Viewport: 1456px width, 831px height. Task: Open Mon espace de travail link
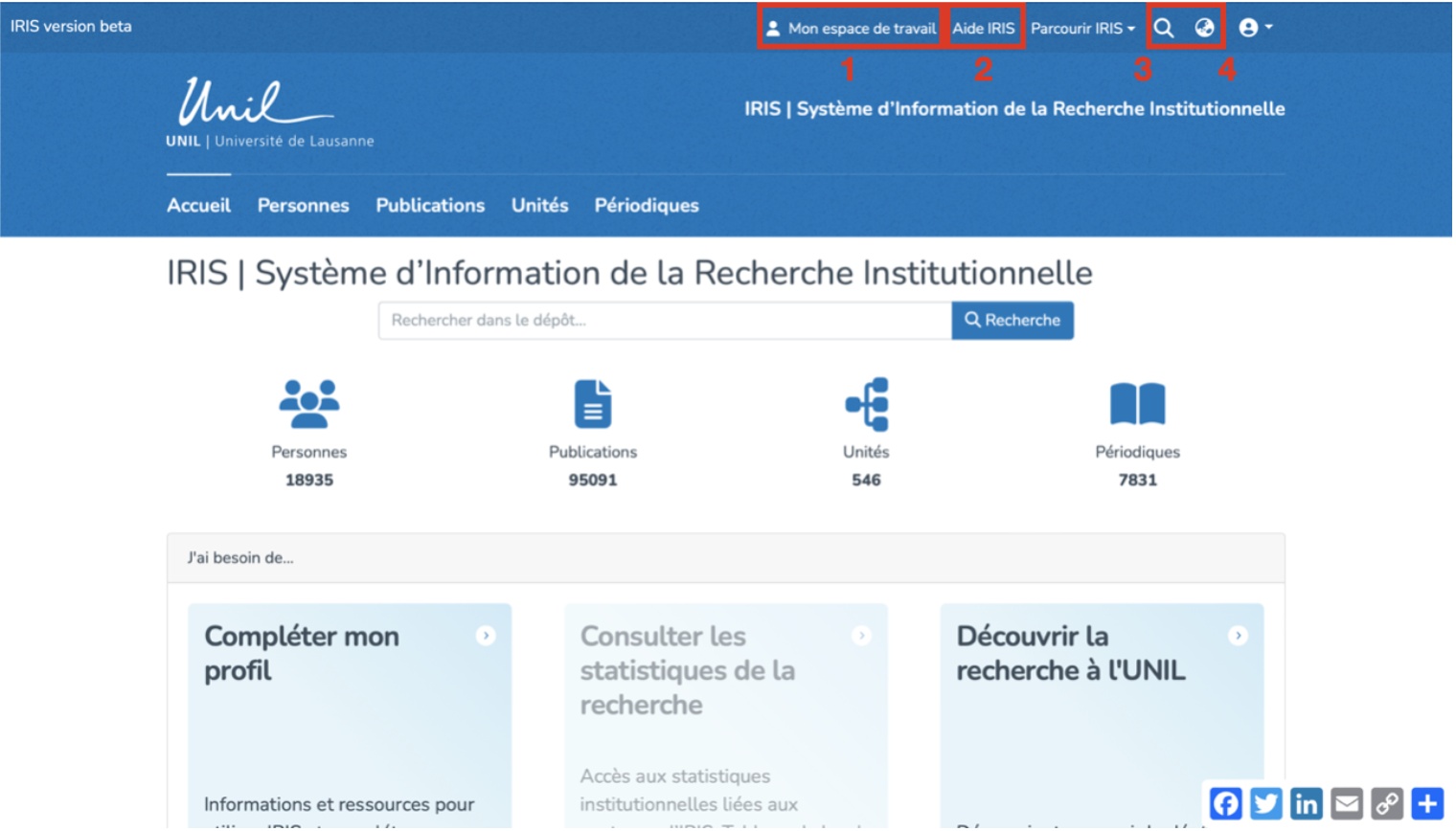(x=851, y=29)
